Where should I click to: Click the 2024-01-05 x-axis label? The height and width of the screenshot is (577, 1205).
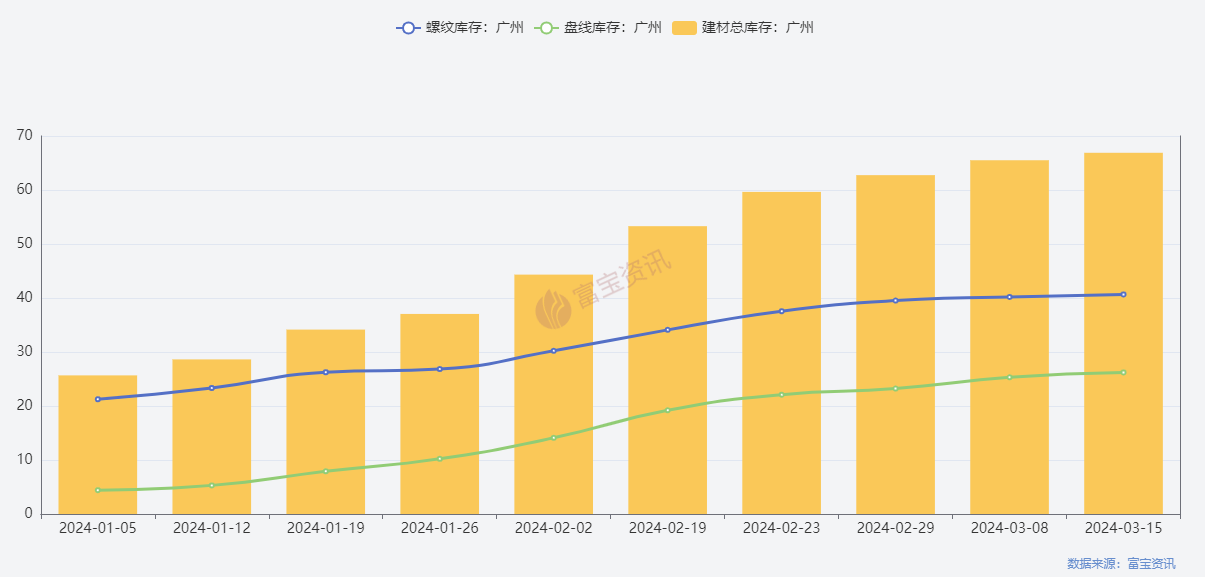98,528
